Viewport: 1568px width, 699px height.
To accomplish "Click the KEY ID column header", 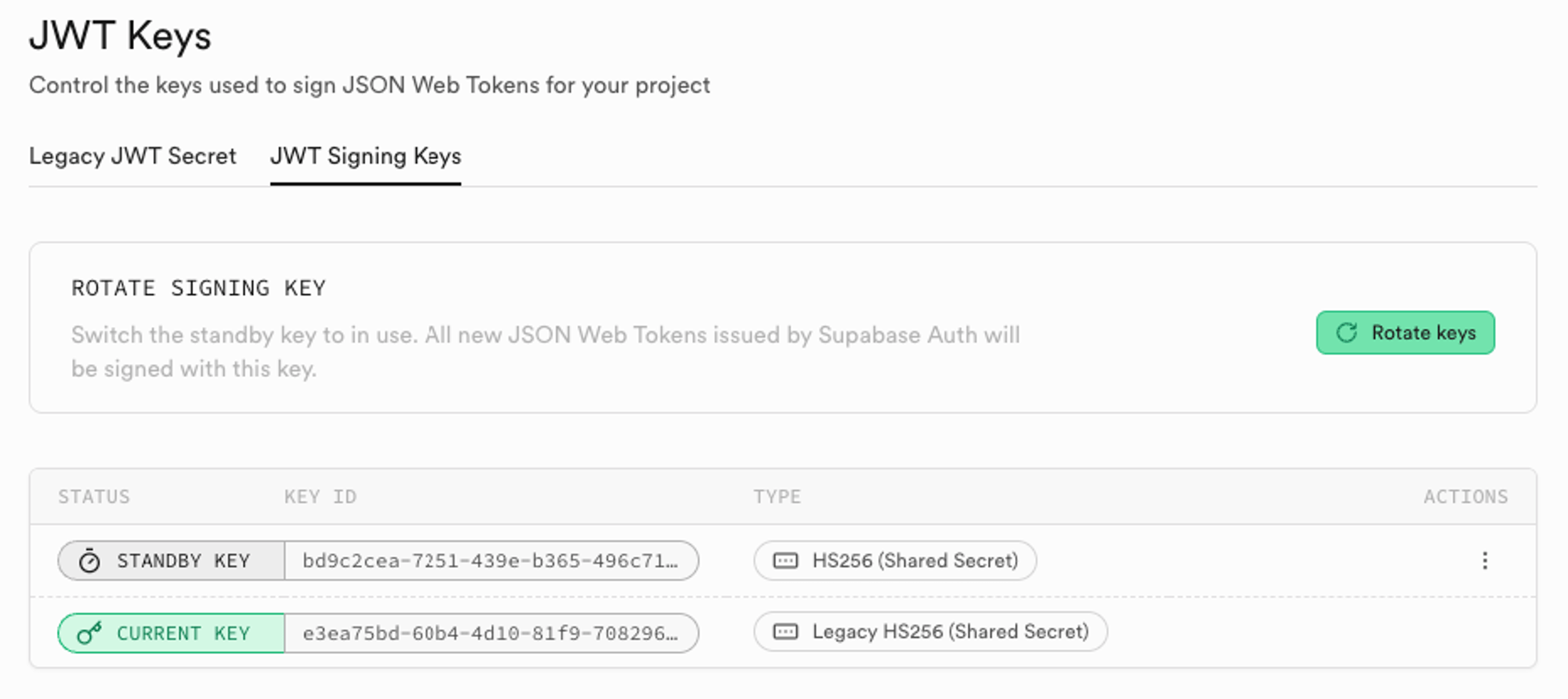I will point(320,497).
